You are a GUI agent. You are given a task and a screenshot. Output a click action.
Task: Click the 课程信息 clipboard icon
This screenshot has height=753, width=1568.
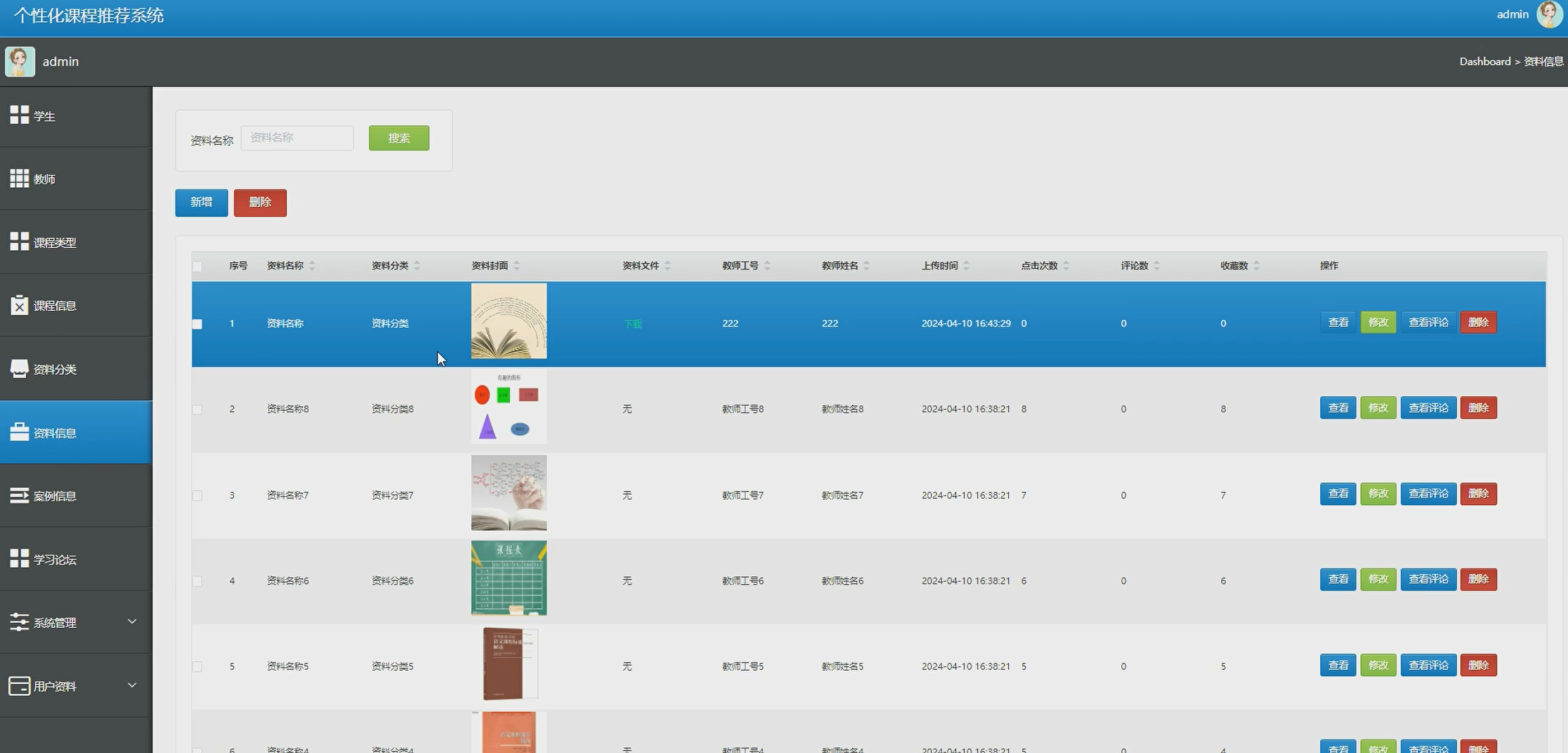20,305
